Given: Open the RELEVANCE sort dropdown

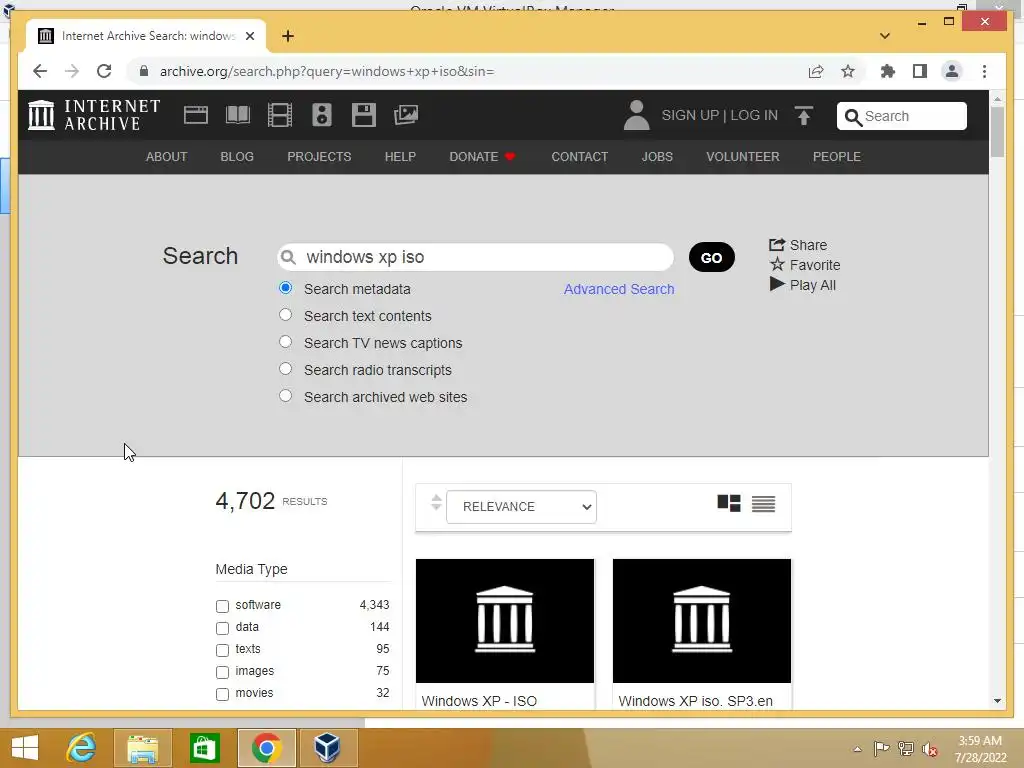Looking at the screenshot, I should pos(521,507).
